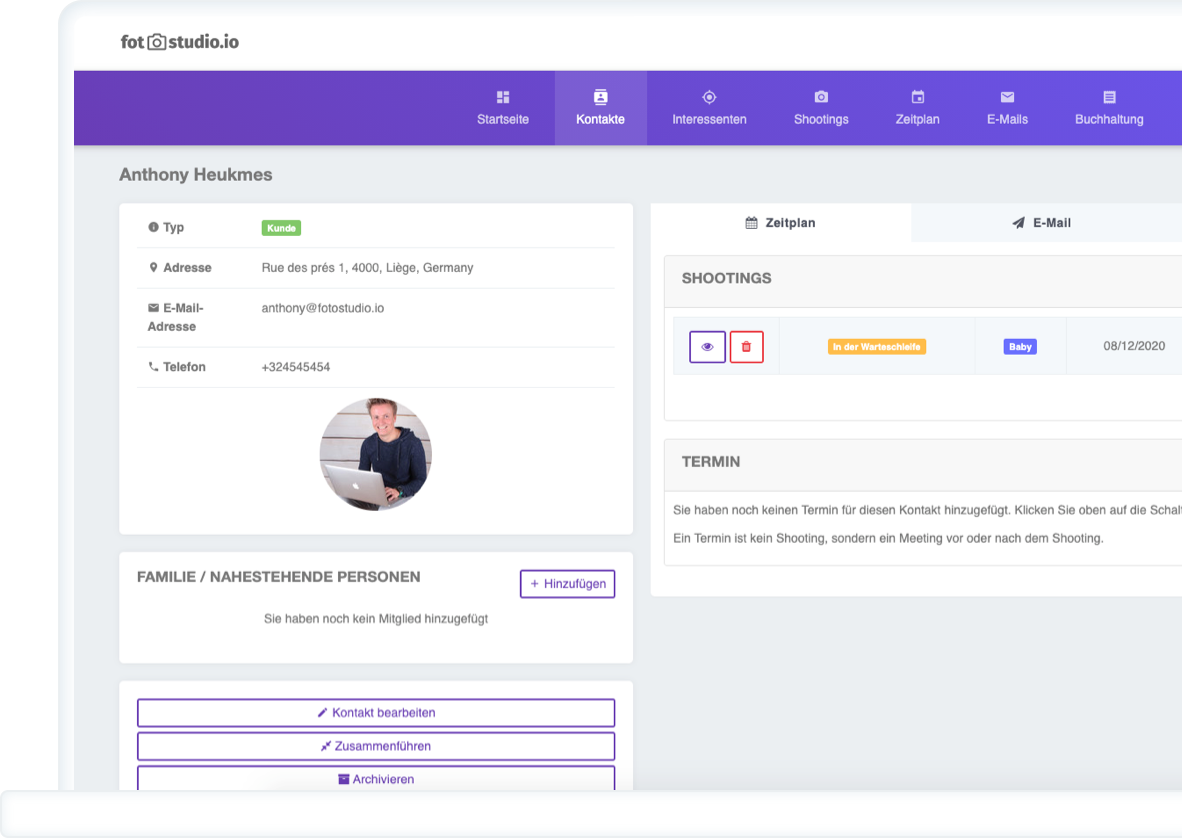Navigate to Buchhaltung section
This screenshot has width=1182, height=838.
(1109, 108)
